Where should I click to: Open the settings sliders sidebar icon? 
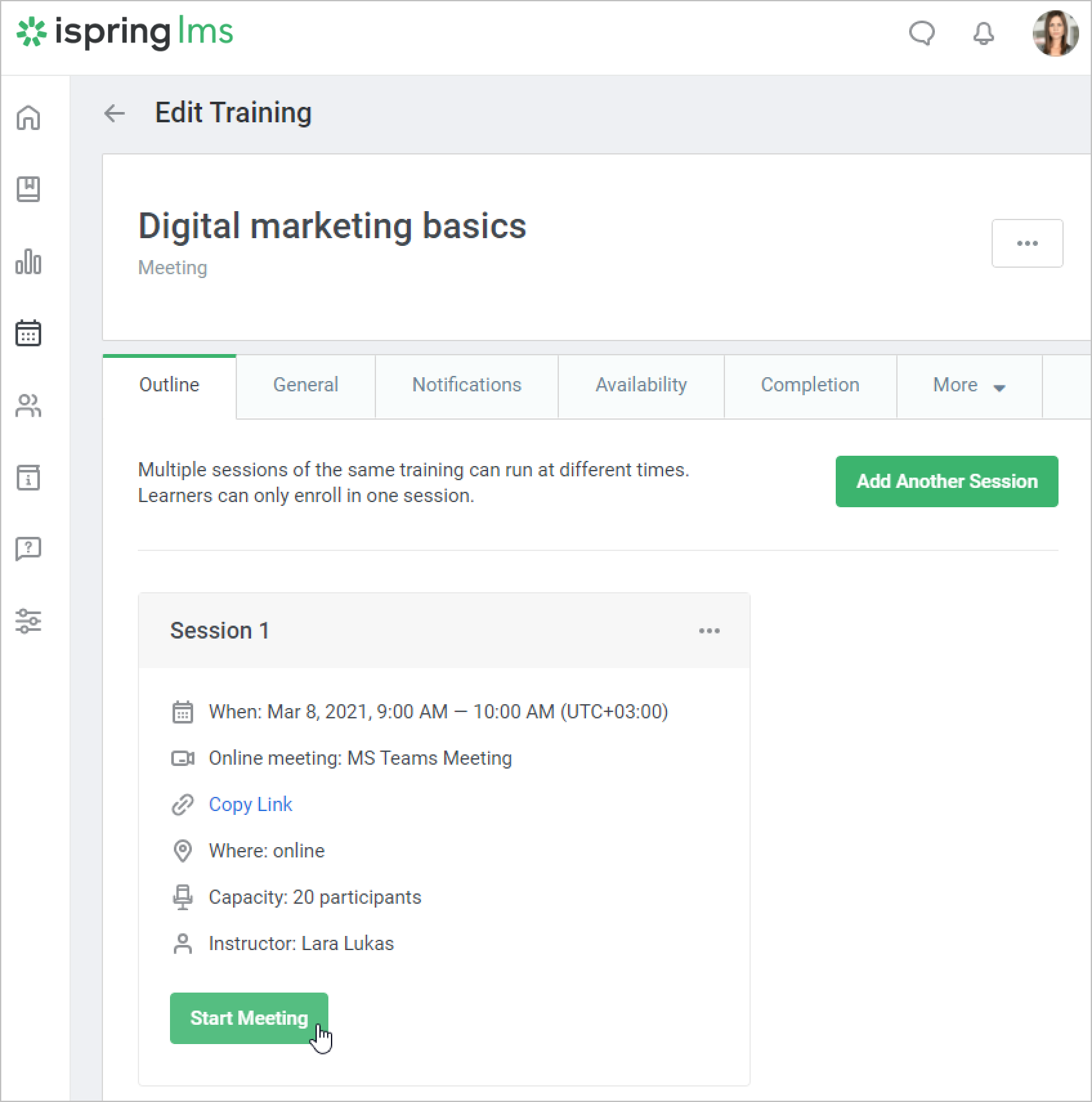point(28,621)
